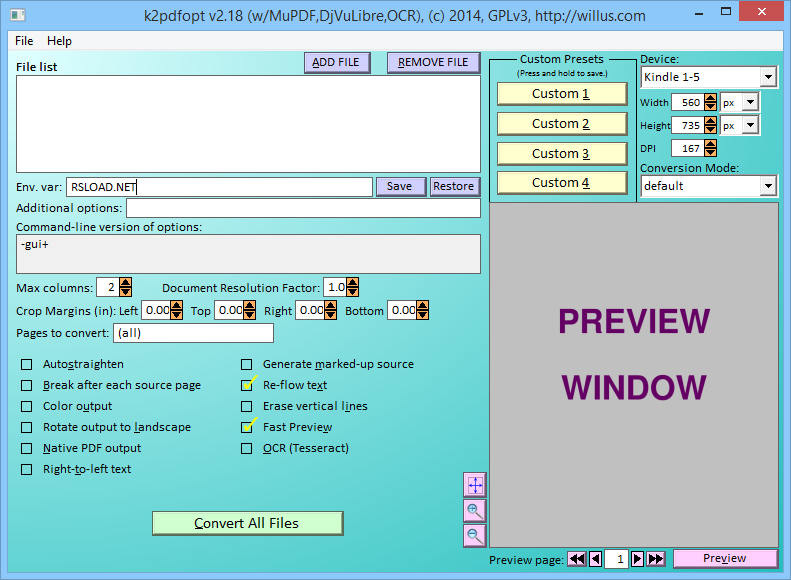This screenshot has width=791, height=580.
Task: Enable Native PDF output
Action: tap(27, 448)
